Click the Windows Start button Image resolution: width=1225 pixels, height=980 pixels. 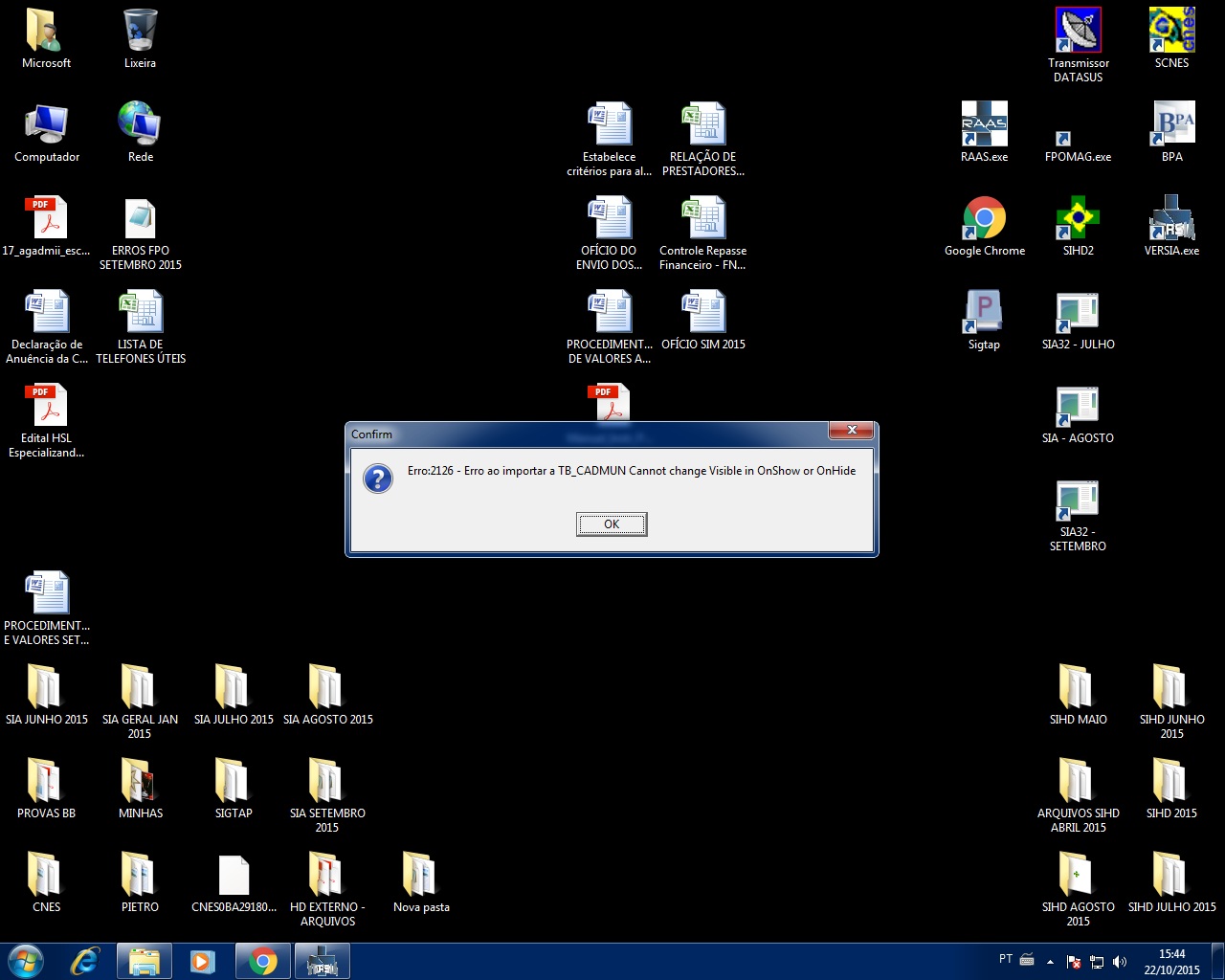pos(26,961)
